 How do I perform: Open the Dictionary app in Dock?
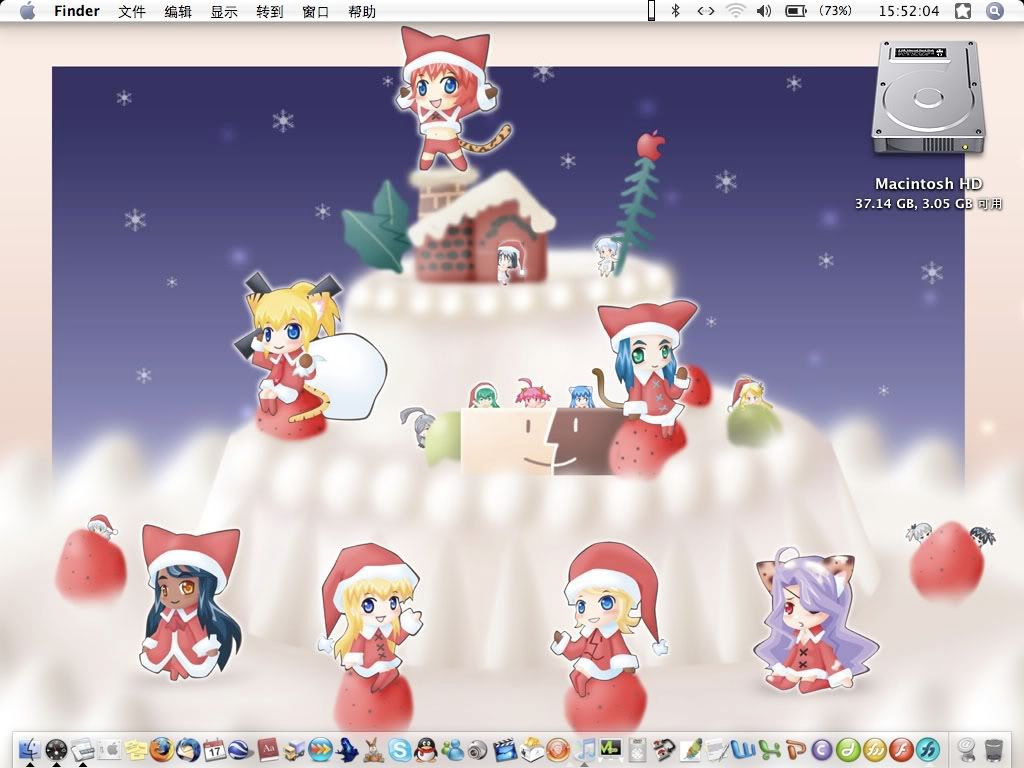(x=268, y=750)
